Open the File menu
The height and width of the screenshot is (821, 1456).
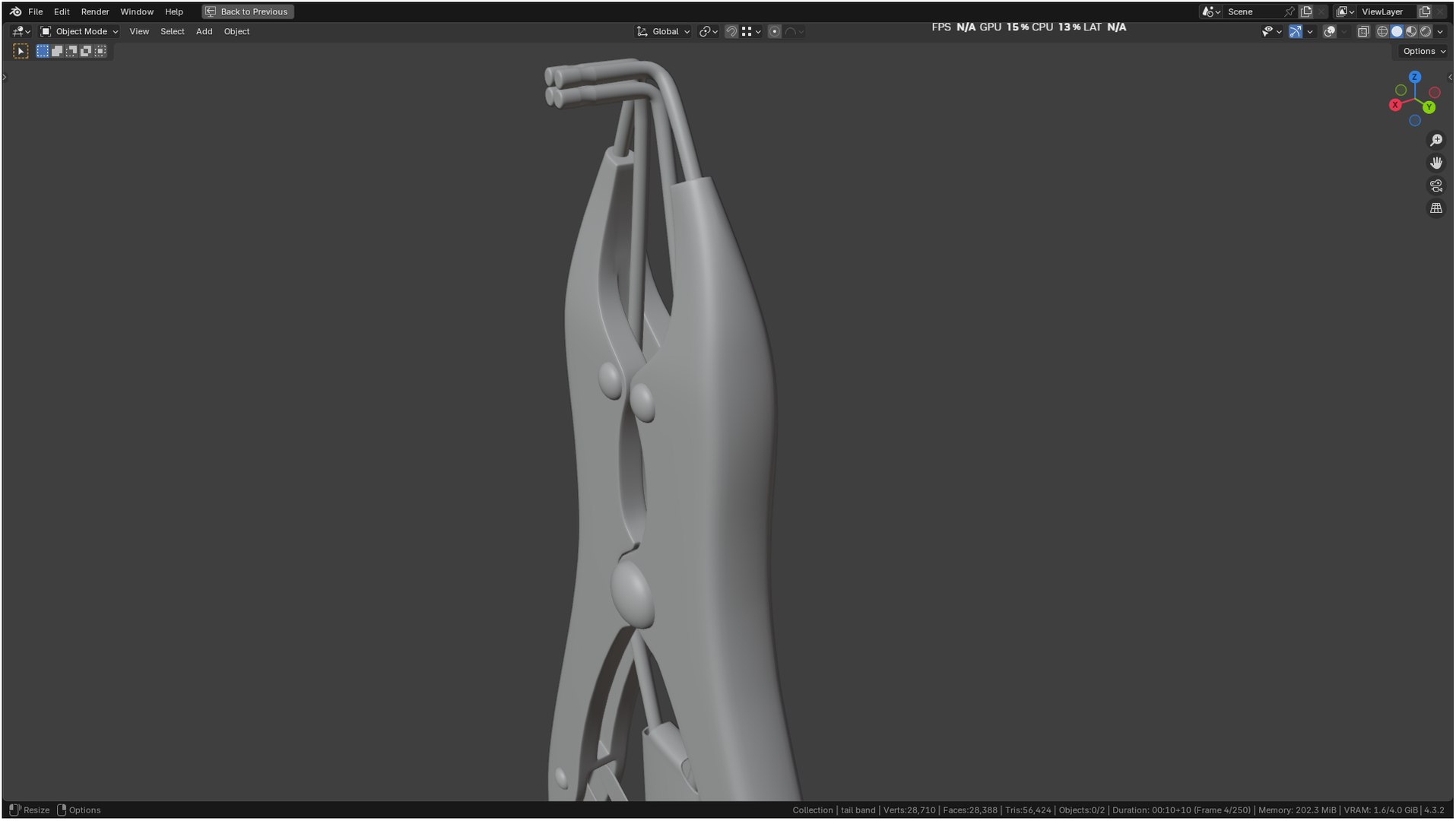tap(36, 11)
